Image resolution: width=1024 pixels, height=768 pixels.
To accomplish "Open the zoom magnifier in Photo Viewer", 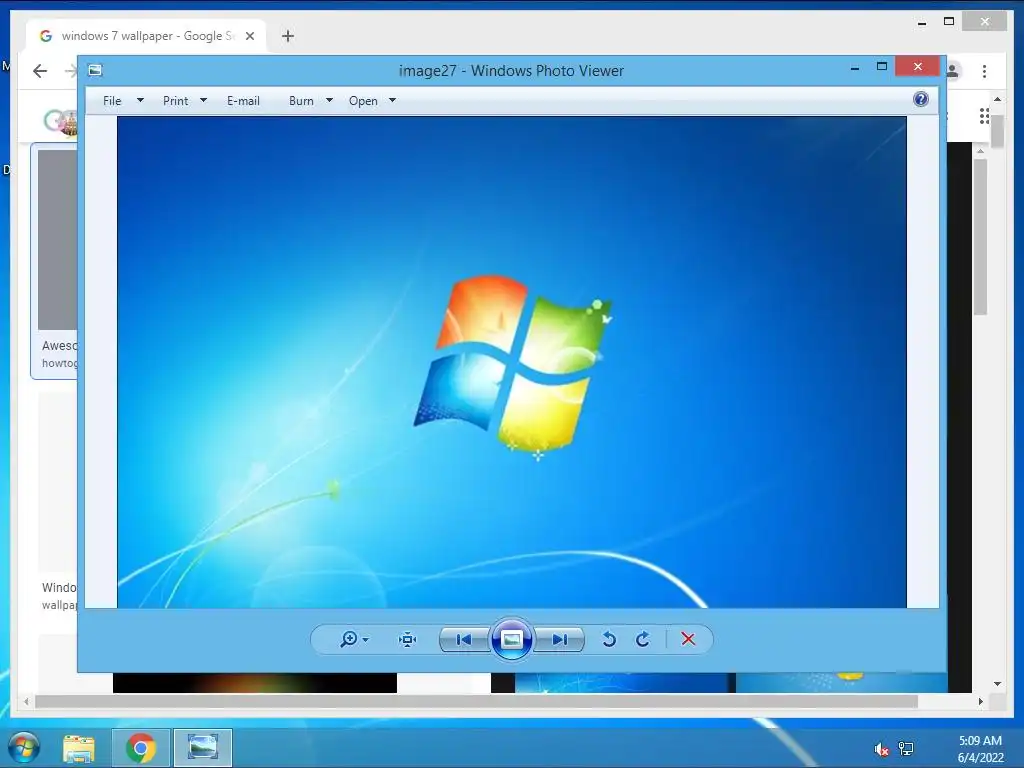I will [x=349, y=639].
